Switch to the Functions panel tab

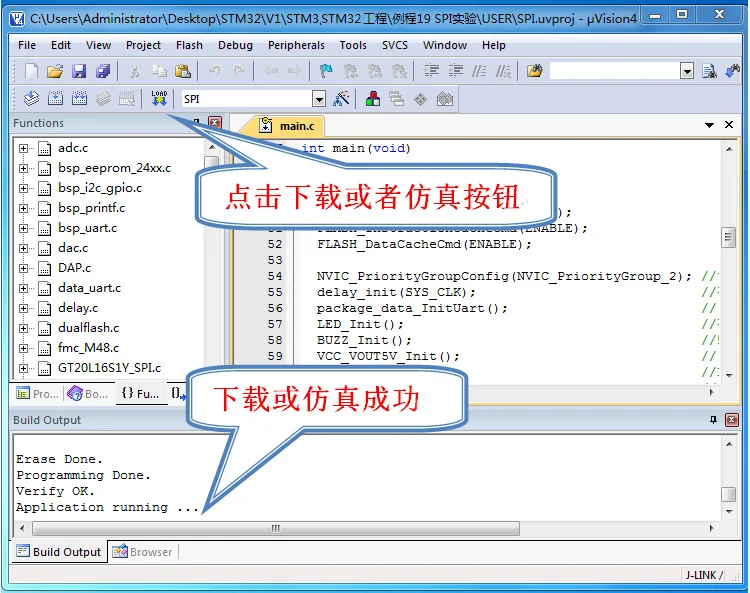pos(141,394)
